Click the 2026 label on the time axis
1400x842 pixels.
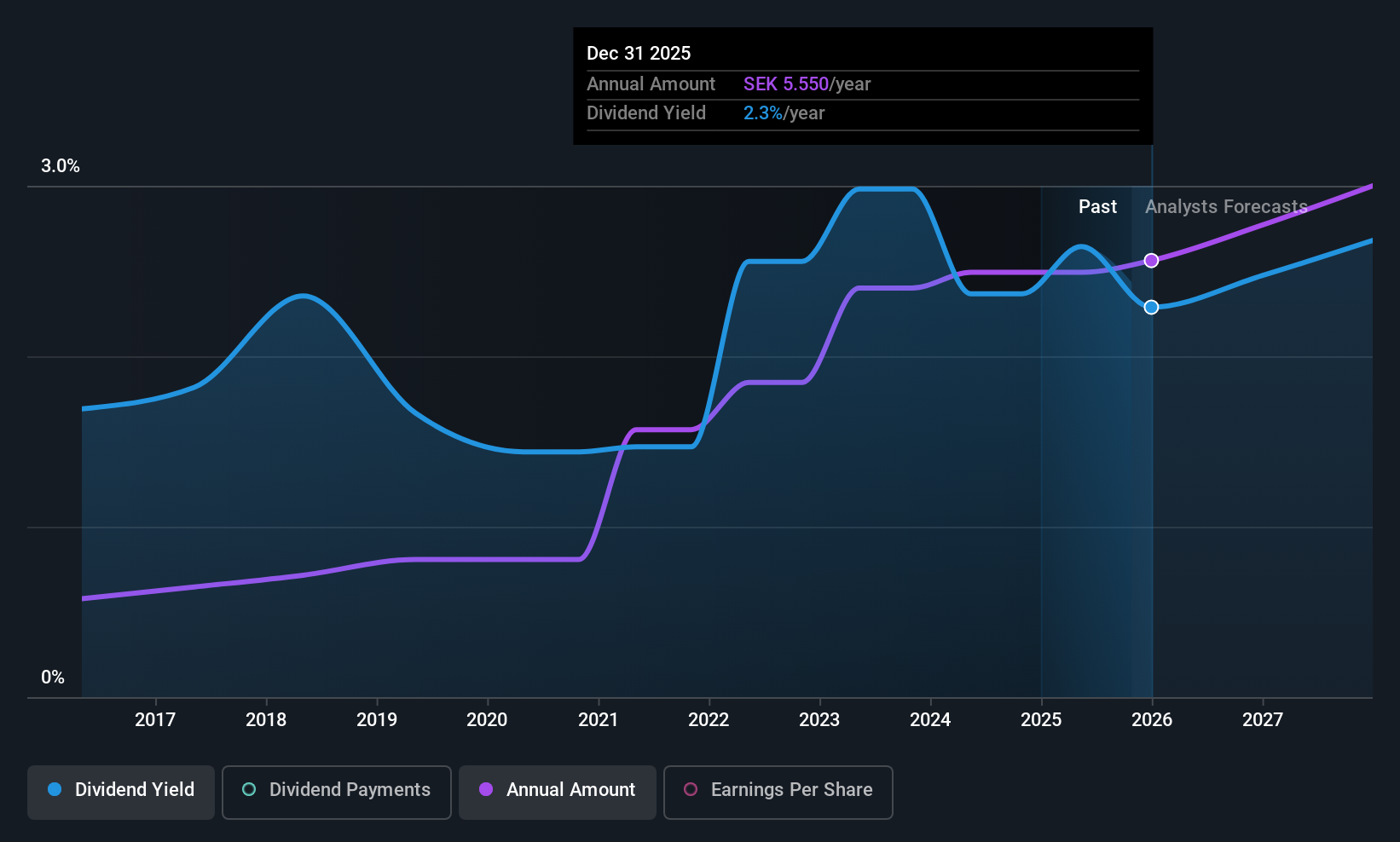[x=1152, y=720]
